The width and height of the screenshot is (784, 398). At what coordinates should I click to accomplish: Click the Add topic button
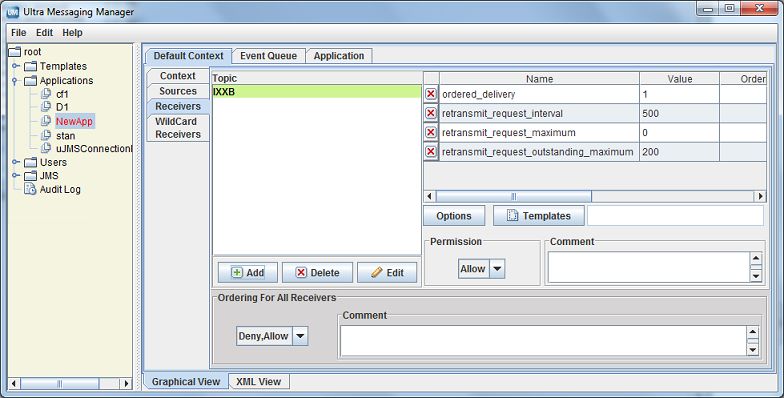[x=248, y=272]
